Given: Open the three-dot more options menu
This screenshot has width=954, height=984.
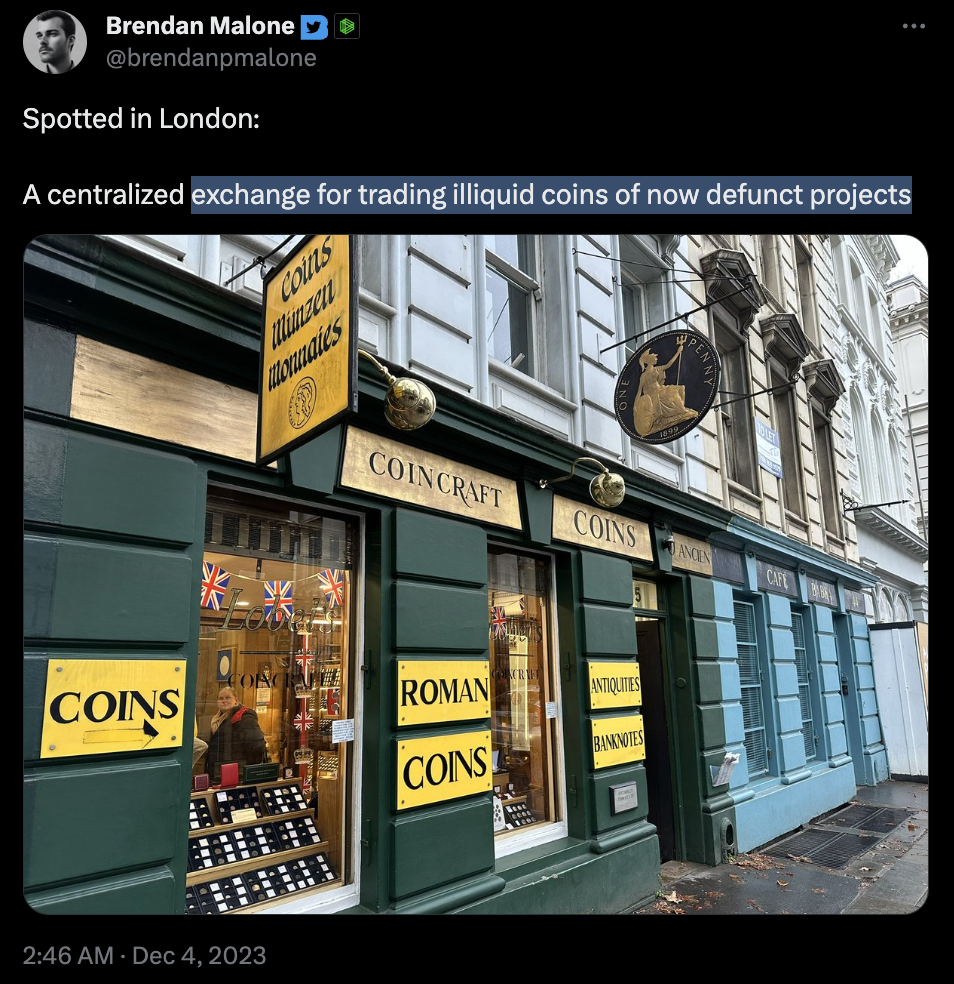Looking at the screenshot, I should 913,26.
